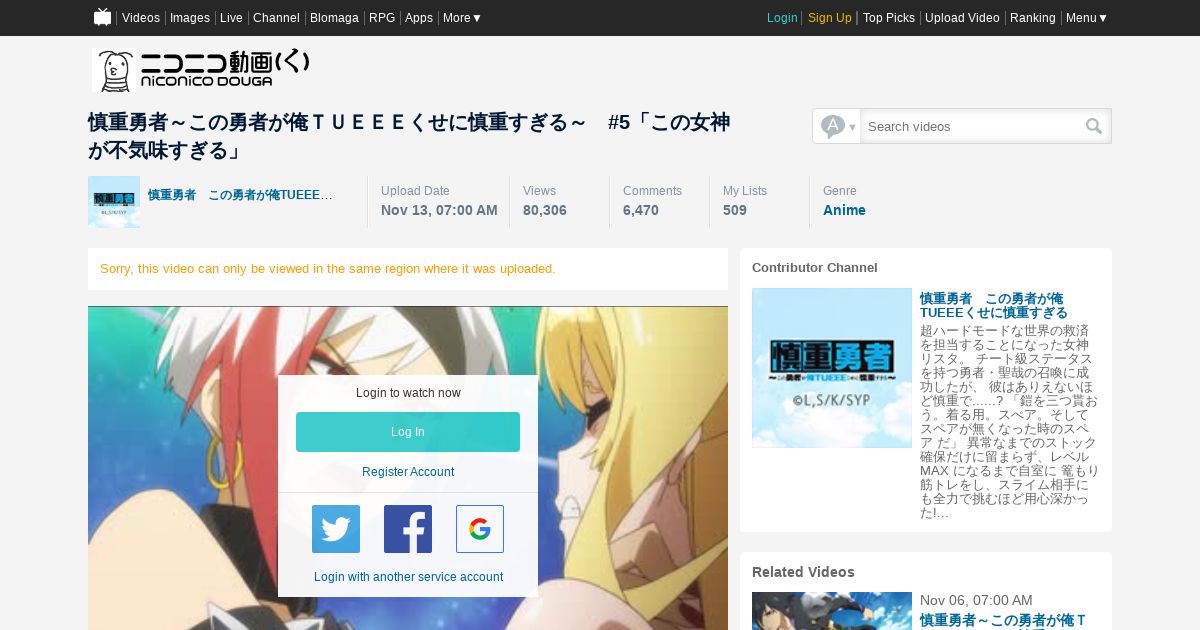This screenshot has height=630, width=1200.
Task: Open the Ranking page
Action: [1033, 18]
